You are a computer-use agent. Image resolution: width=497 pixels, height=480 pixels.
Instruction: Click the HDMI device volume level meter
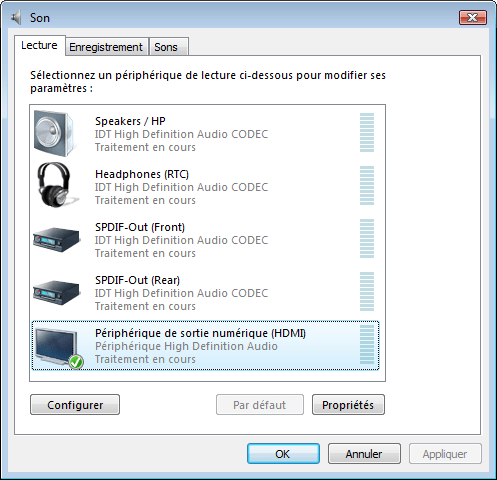click(367, 345)
